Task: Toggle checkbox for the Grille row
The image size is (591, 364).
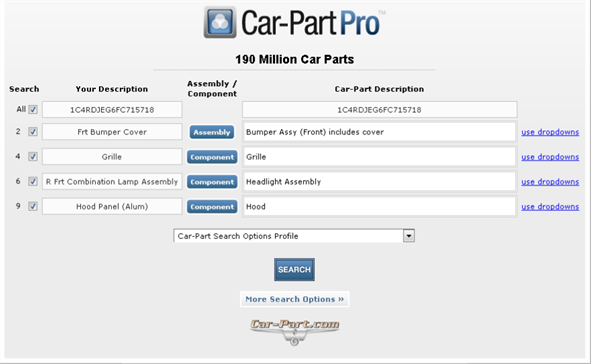Action: pos(33,156)
